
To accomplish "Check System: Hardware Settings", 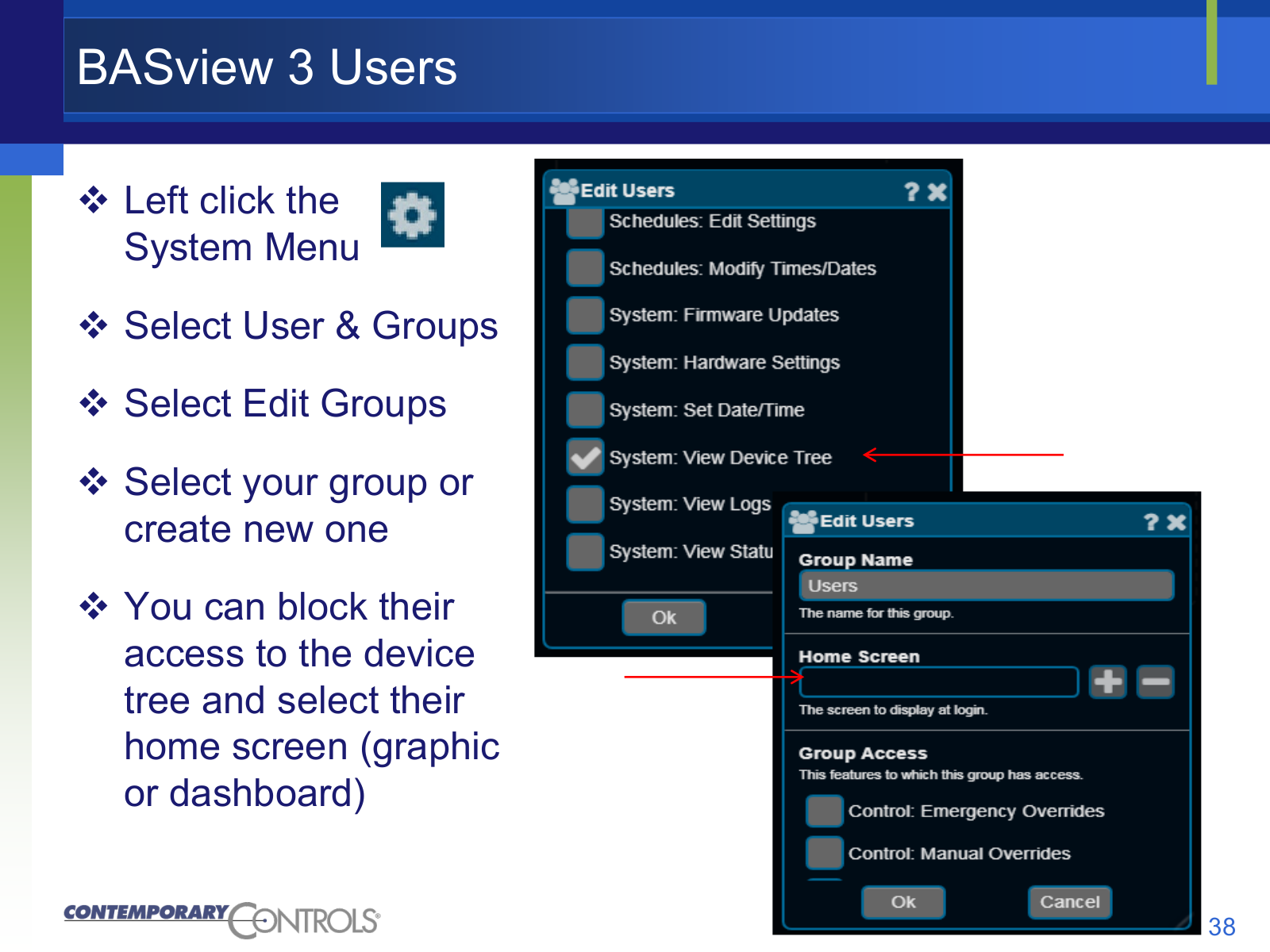I will [x=586, y=363].
